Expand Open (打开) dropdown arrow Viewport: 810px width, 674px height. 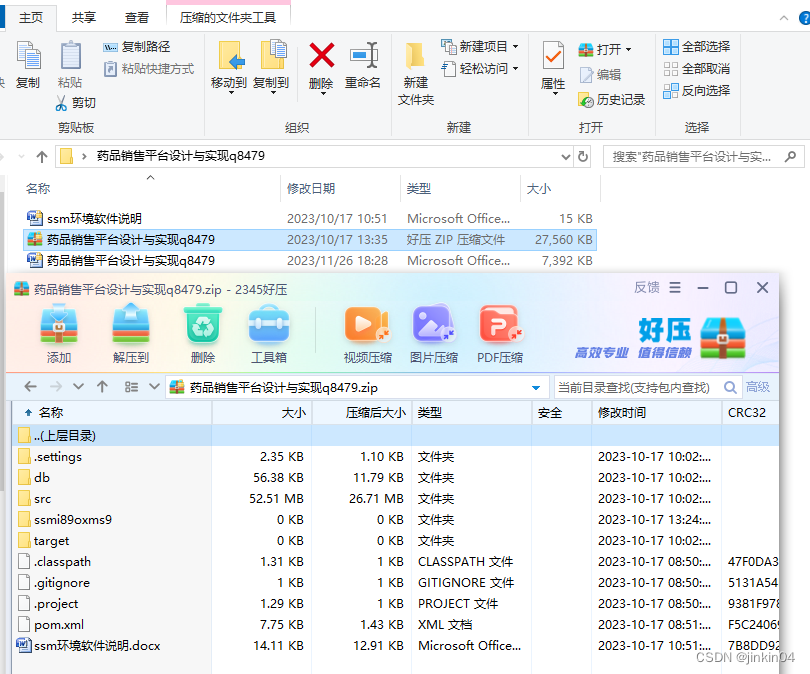click(x=629, y=50)
